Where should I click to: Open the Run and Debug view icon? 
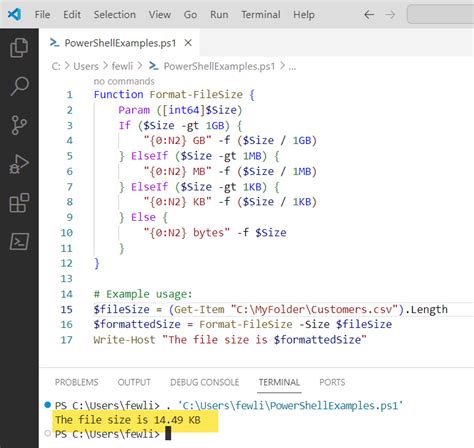(x=19, y=164)
